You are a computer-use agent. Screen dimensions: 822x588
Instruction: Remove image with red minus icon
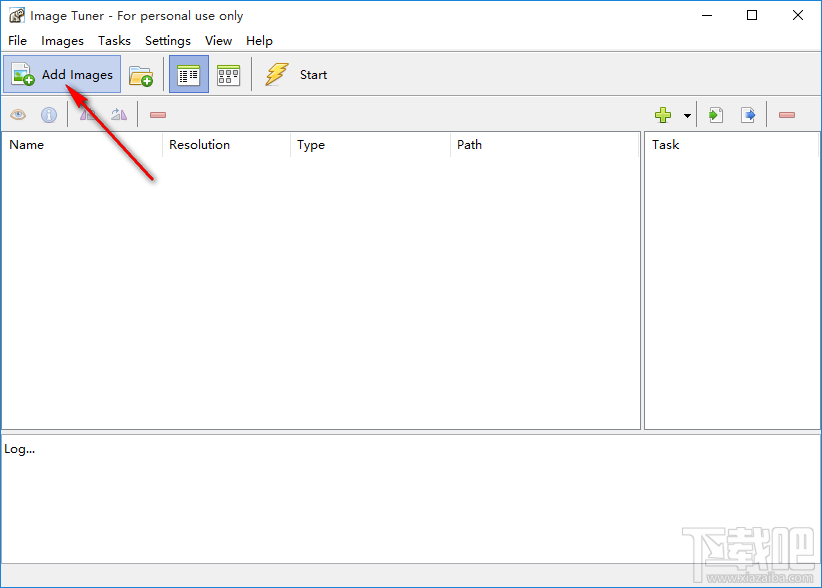tap(158, 115)
